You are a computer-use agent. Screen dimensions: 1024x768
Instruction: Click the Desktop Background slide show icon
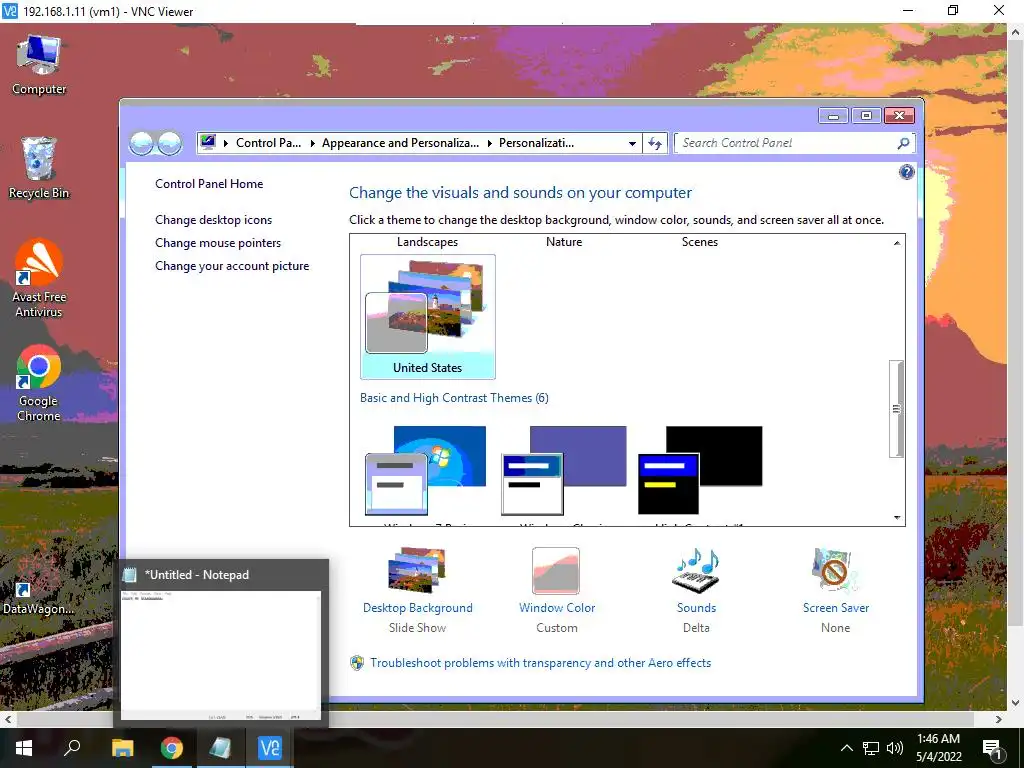(417, 569)
